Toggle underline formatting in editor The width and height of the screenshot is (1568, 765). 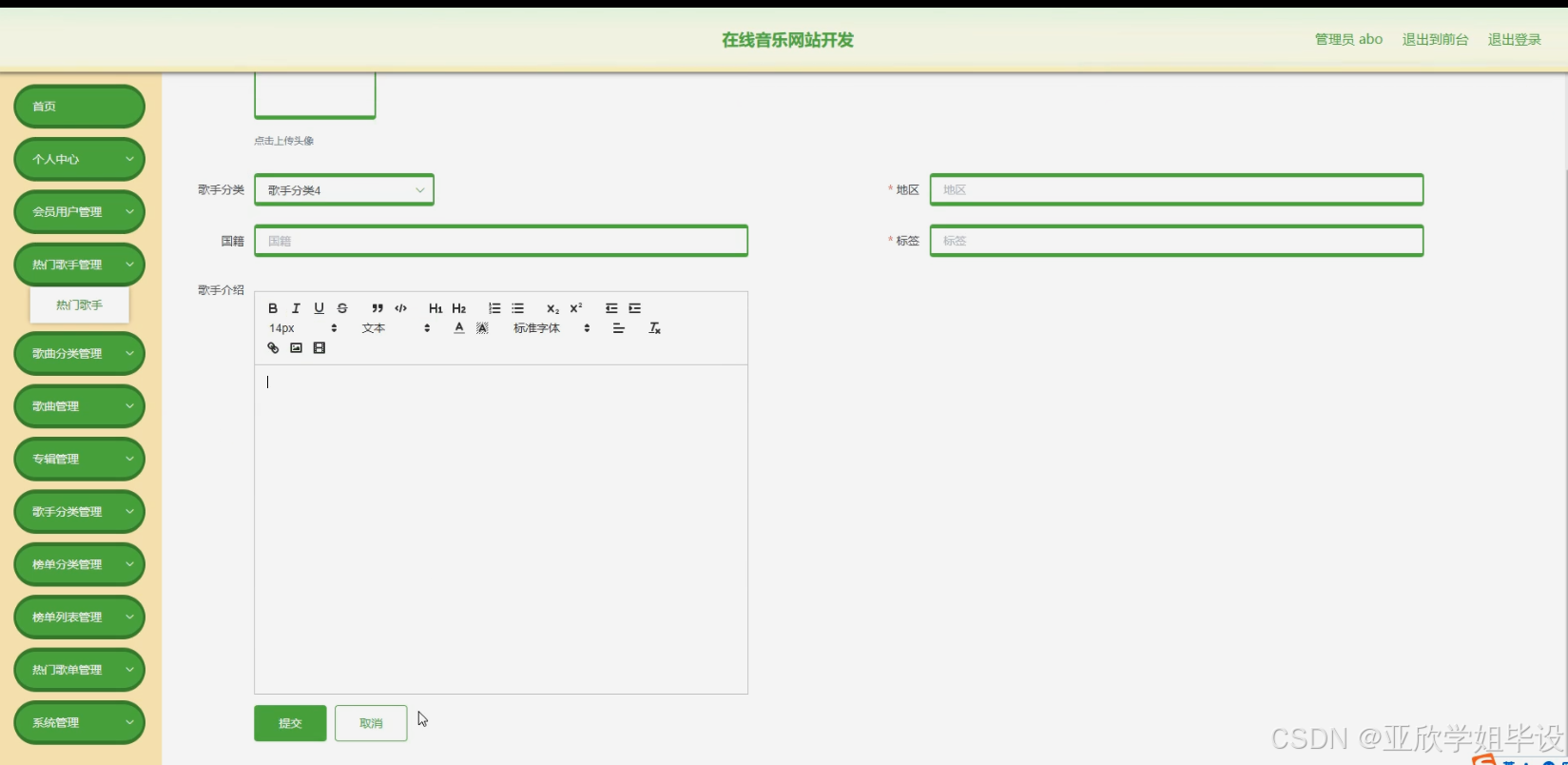pos(319,308)
